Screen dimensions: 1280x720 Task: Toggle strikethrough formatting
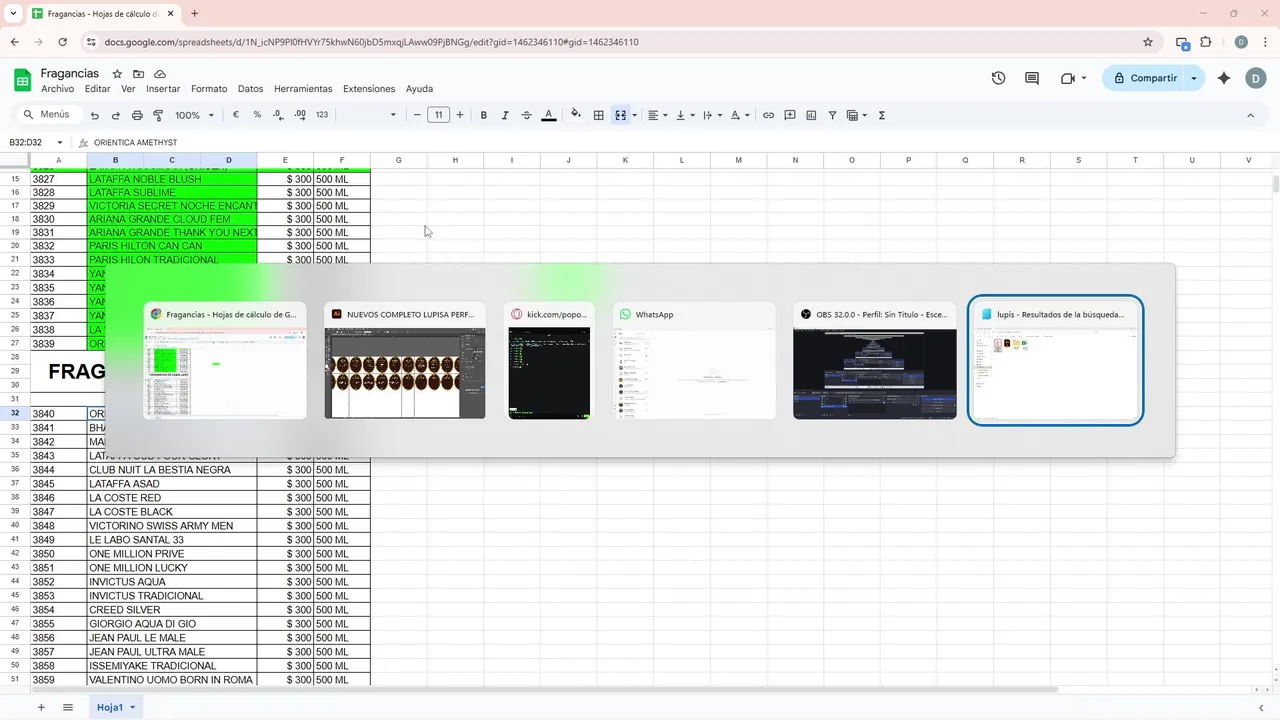(527, 115)
